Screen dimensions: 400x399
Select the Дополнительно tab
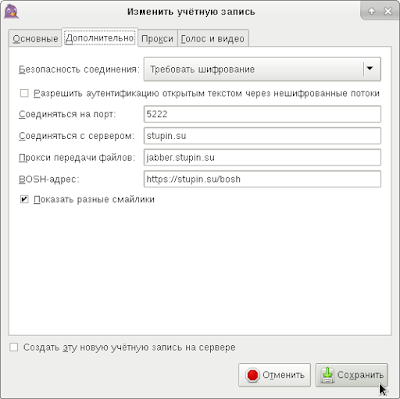(100, 38)
